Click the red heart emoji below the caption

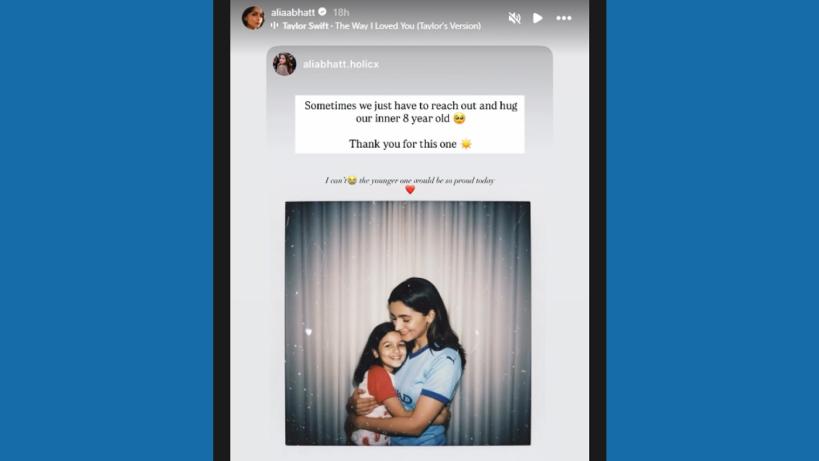pyautogui.click(x=410, y=190)
